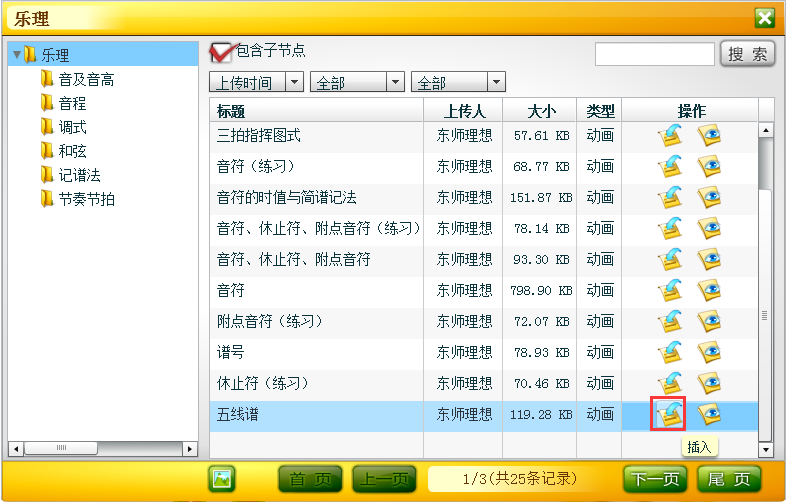The width and height of the screenshot is (786, 502).
Task: Select 和弦 folder in the tree
Action: 73,151
